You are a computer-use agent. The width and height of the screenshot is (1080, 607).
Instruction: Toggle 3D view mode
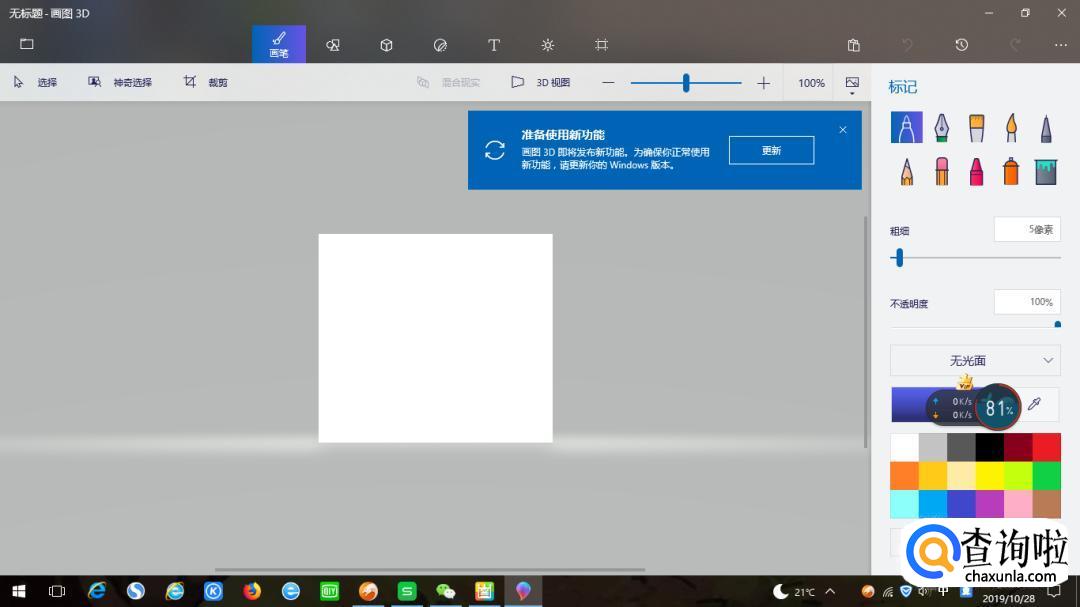[x=541, y=83]
